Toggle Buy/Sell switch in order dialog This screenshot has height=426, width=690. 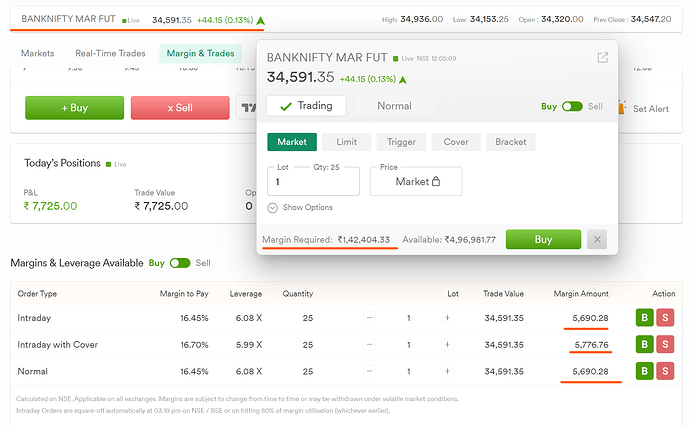[x=572, y=106]
